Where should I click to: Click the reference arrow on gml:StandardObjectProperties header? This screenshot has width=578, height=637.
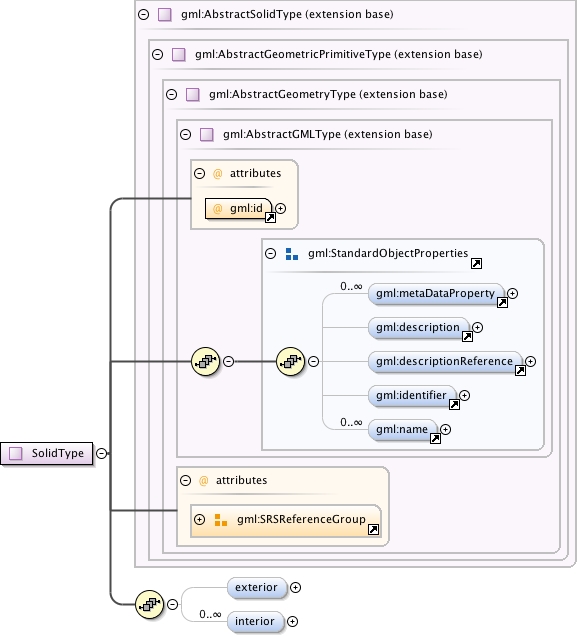[476, 264]
